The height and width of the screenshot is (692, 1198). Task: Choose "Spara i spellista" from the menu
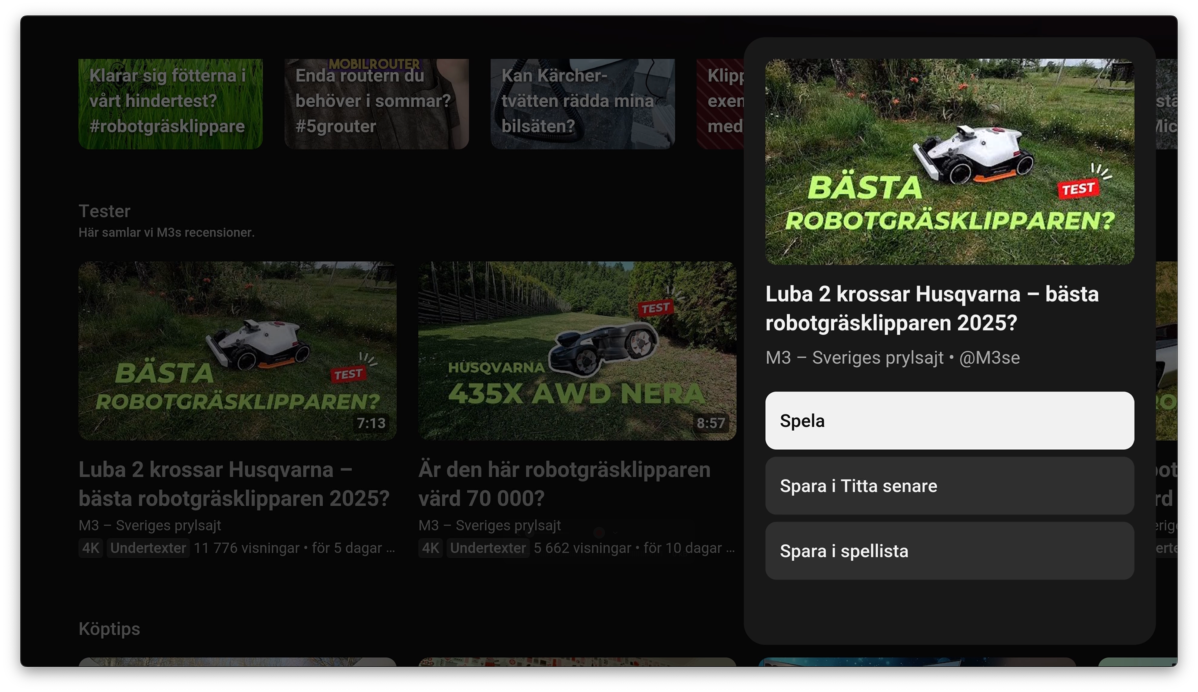pos(948,550)
